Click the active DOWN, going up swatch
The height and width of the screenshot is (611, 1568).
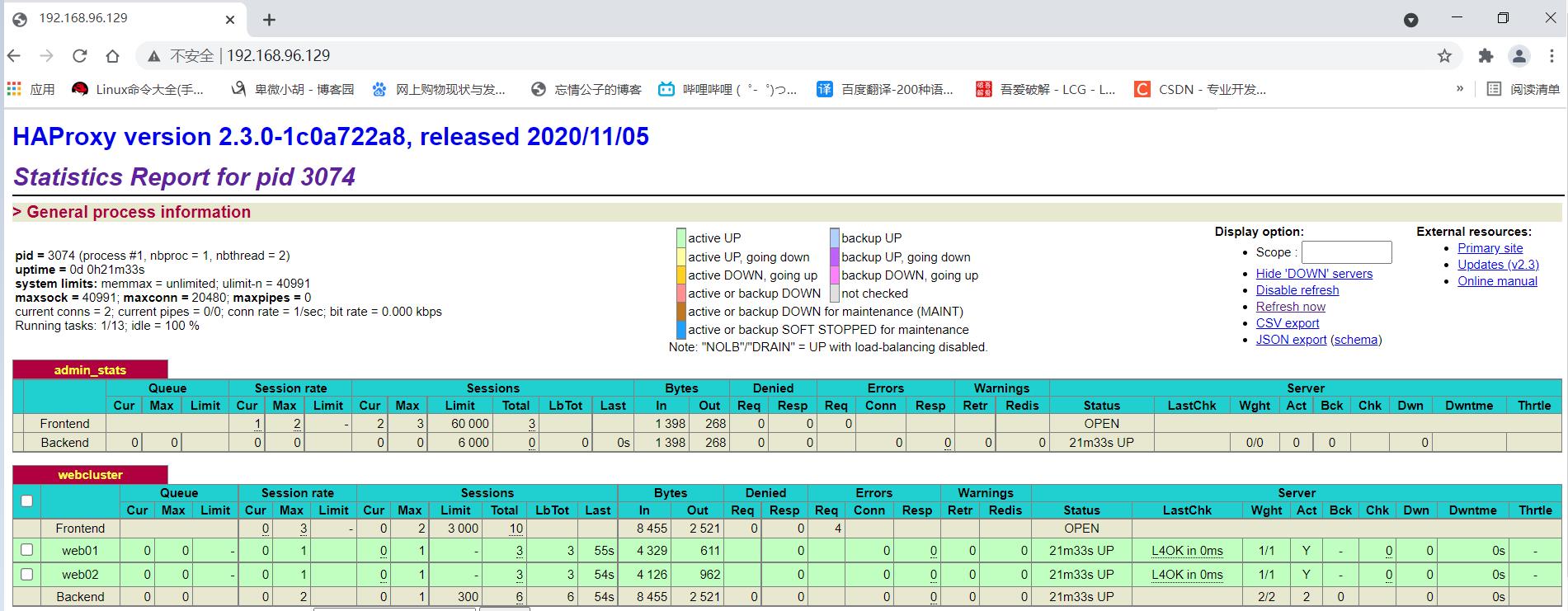click(681, 275)
